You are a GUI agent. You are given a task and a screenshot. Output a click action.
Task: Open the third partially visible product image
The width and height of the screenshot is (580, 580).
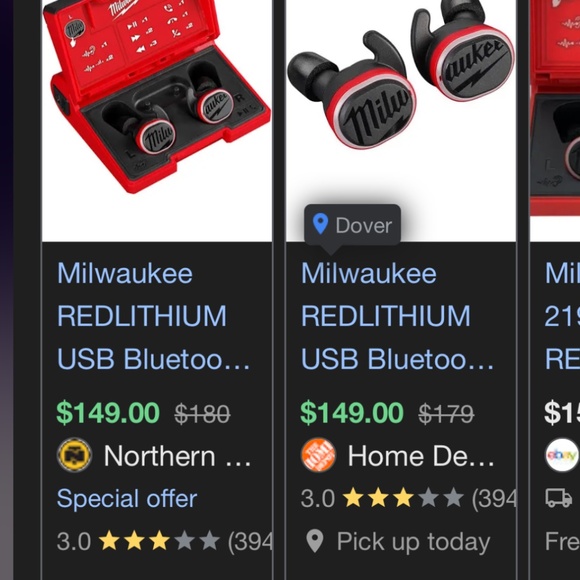click(x=555, y=121)
